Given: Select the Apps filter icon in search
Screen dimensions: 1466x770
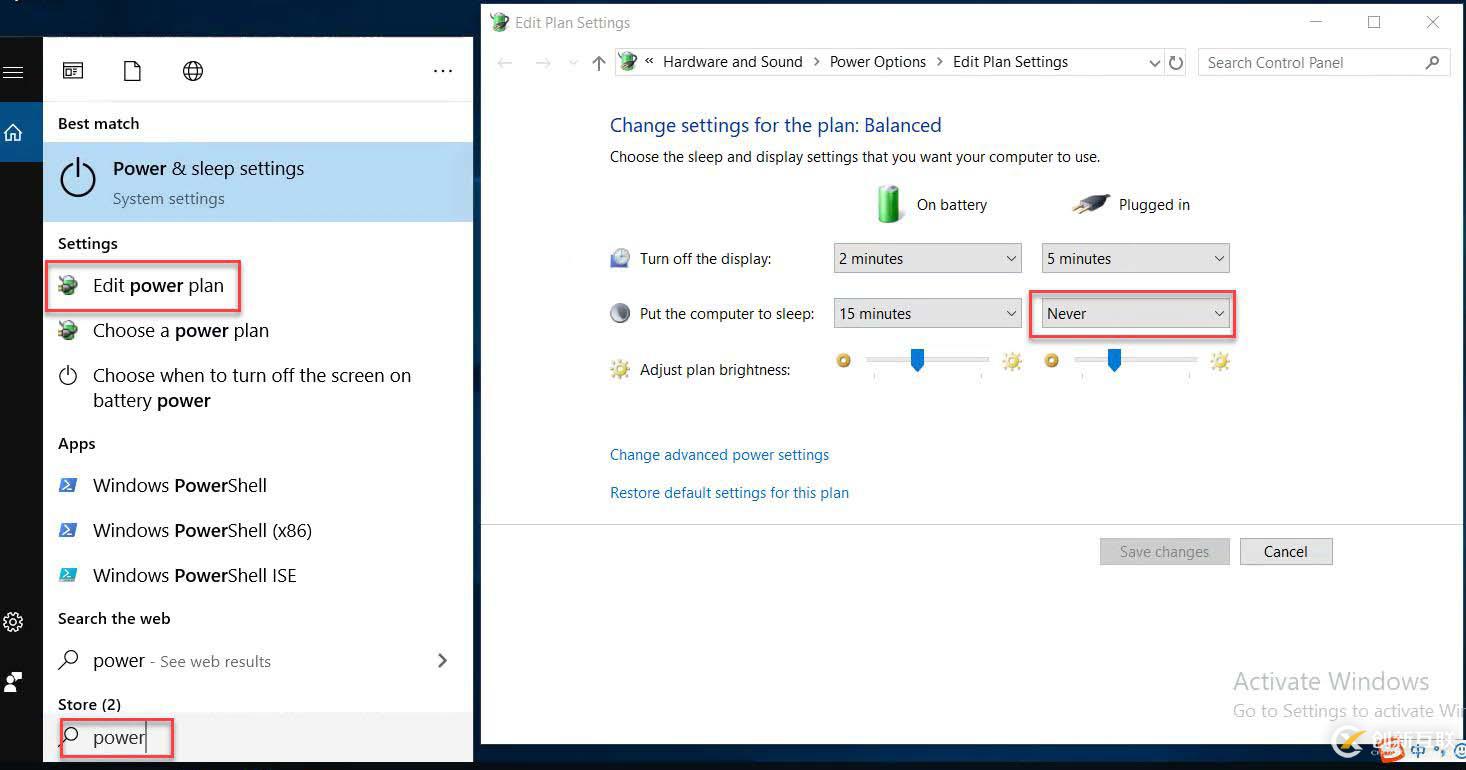Looking at the screenshot, I should click(73, 70).
